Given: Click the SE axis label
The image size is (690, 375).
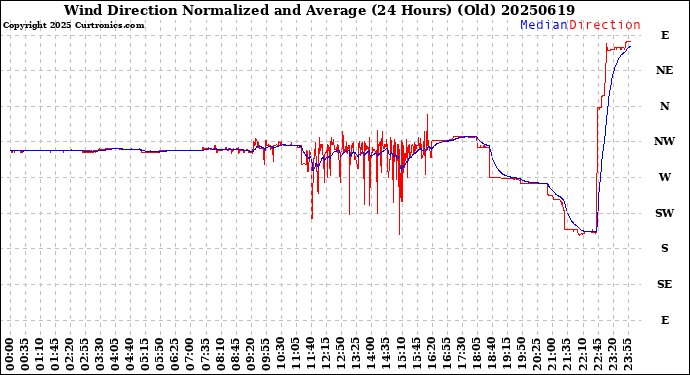Looking at the screenshot, I should 664,284.
